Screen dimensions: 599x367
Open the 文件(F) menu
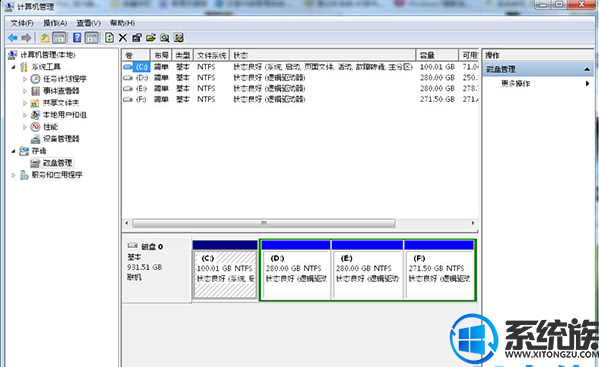[22, 23]
